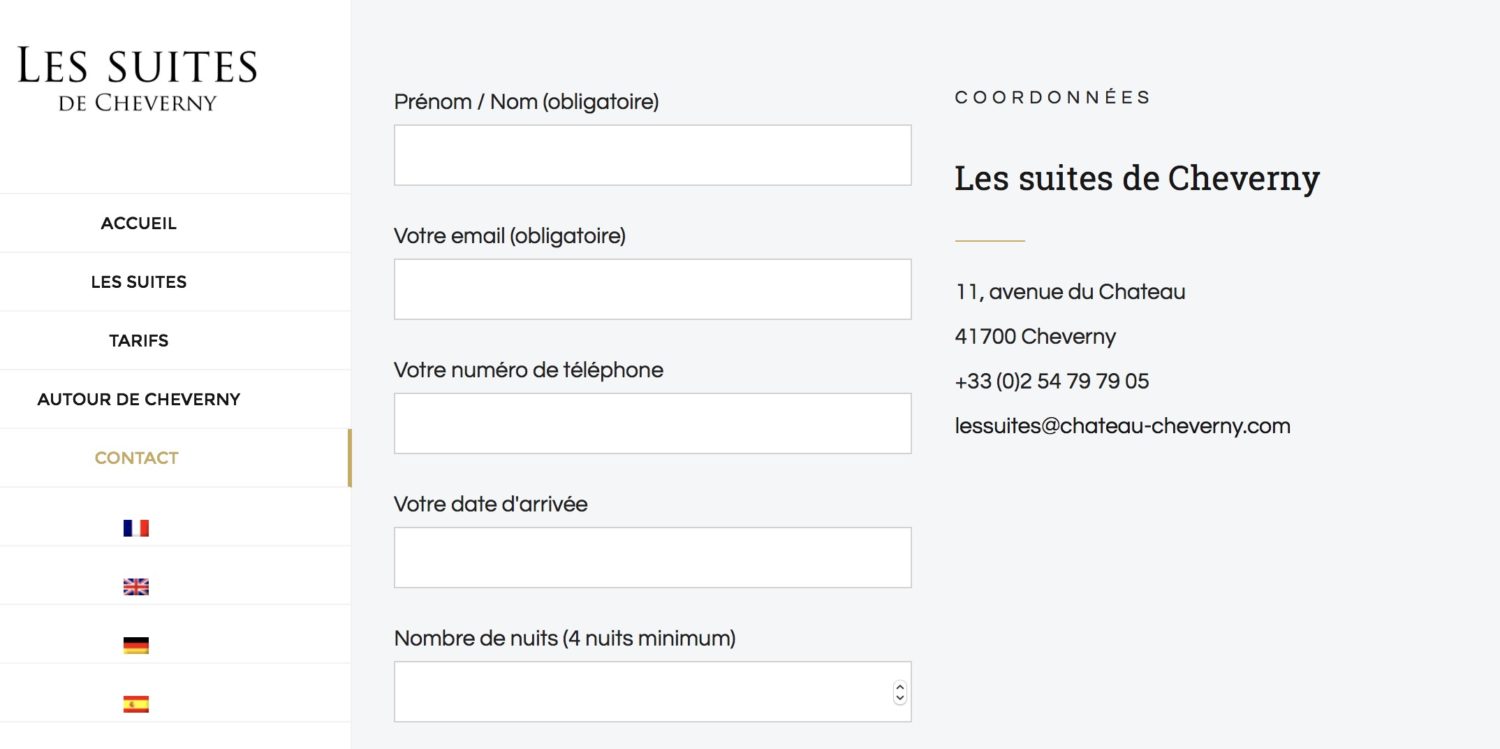Focus the Prénom / Nom input field
The height and width of the screenshot is (749, 1500).
[653, 155]
